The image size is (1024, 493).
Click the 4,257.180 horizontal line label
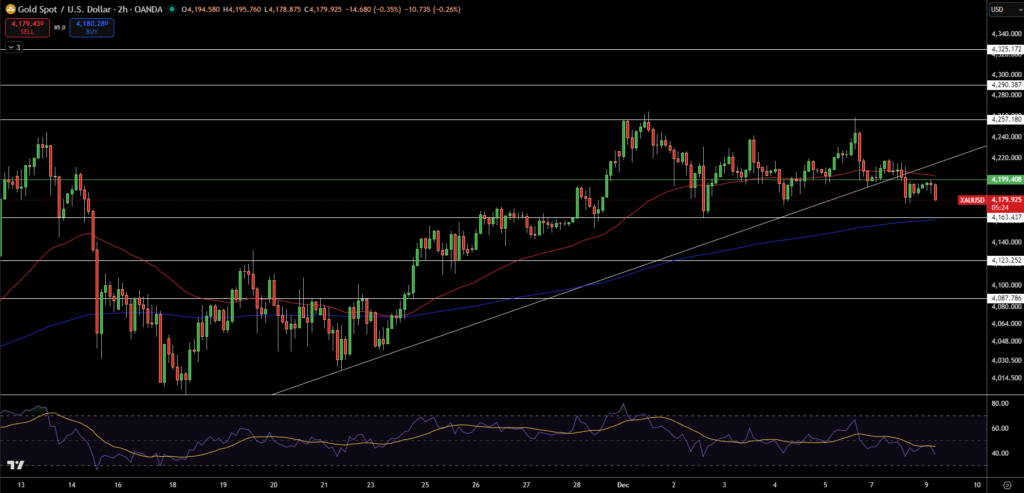click(1004, 120)
